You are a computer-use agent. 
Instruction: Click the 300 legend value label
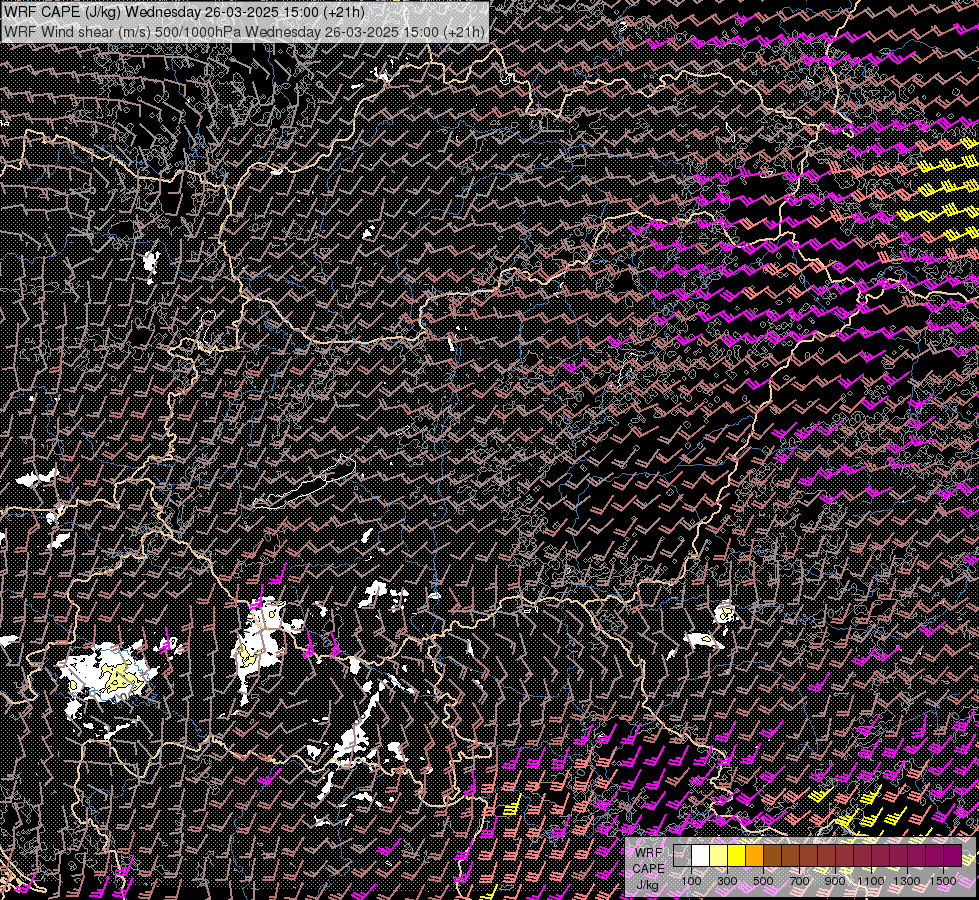[727, 881]
